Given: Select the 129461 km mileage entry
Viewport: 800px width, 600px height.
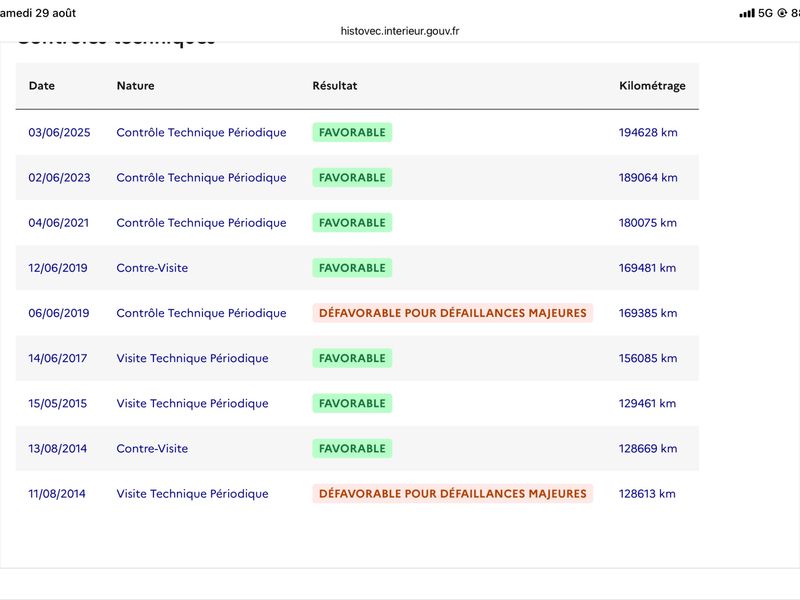Looking at the screenshot, I should [x=647, y=404].
